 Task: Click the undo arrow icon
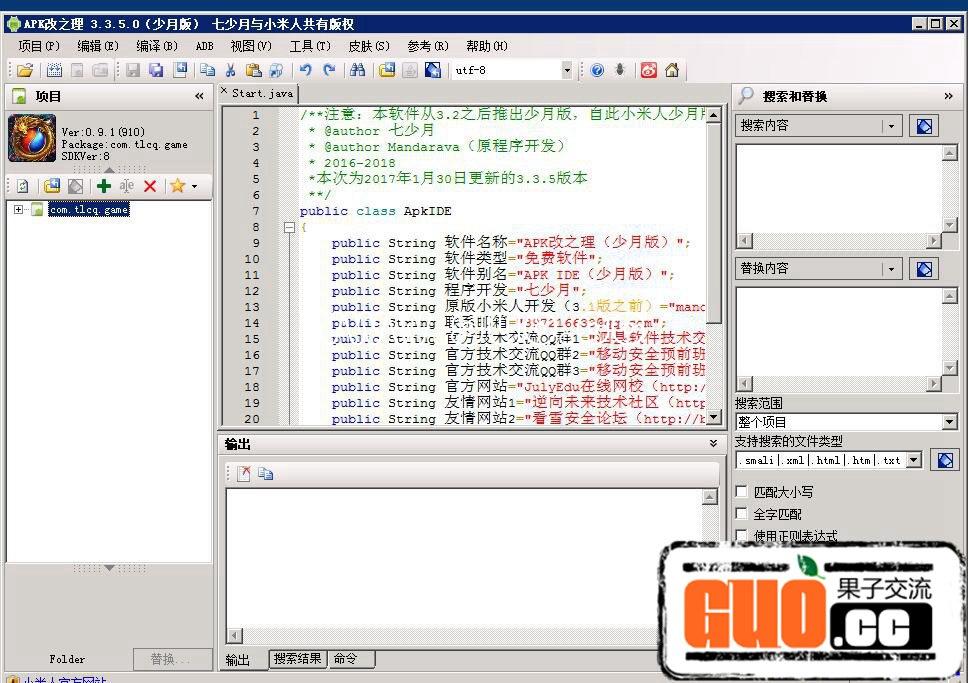(306, 70)
